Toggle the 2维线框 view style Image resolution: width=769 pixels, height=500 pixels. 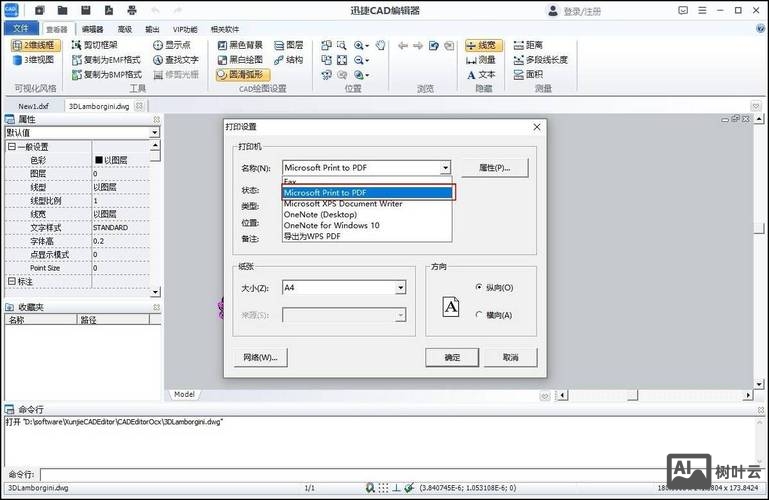(x=36, y=45)
